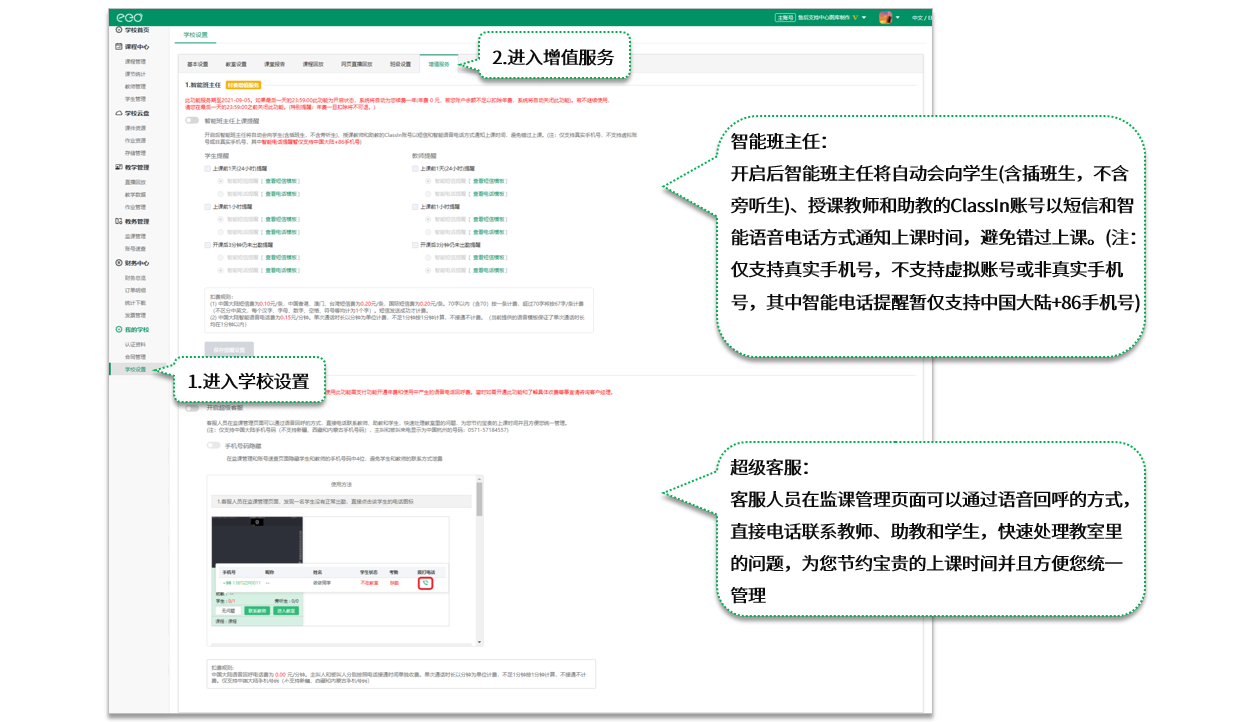1238x722 pixels.
Task: Open 发票管理 in the sidebar
Action: pos(135,314)
